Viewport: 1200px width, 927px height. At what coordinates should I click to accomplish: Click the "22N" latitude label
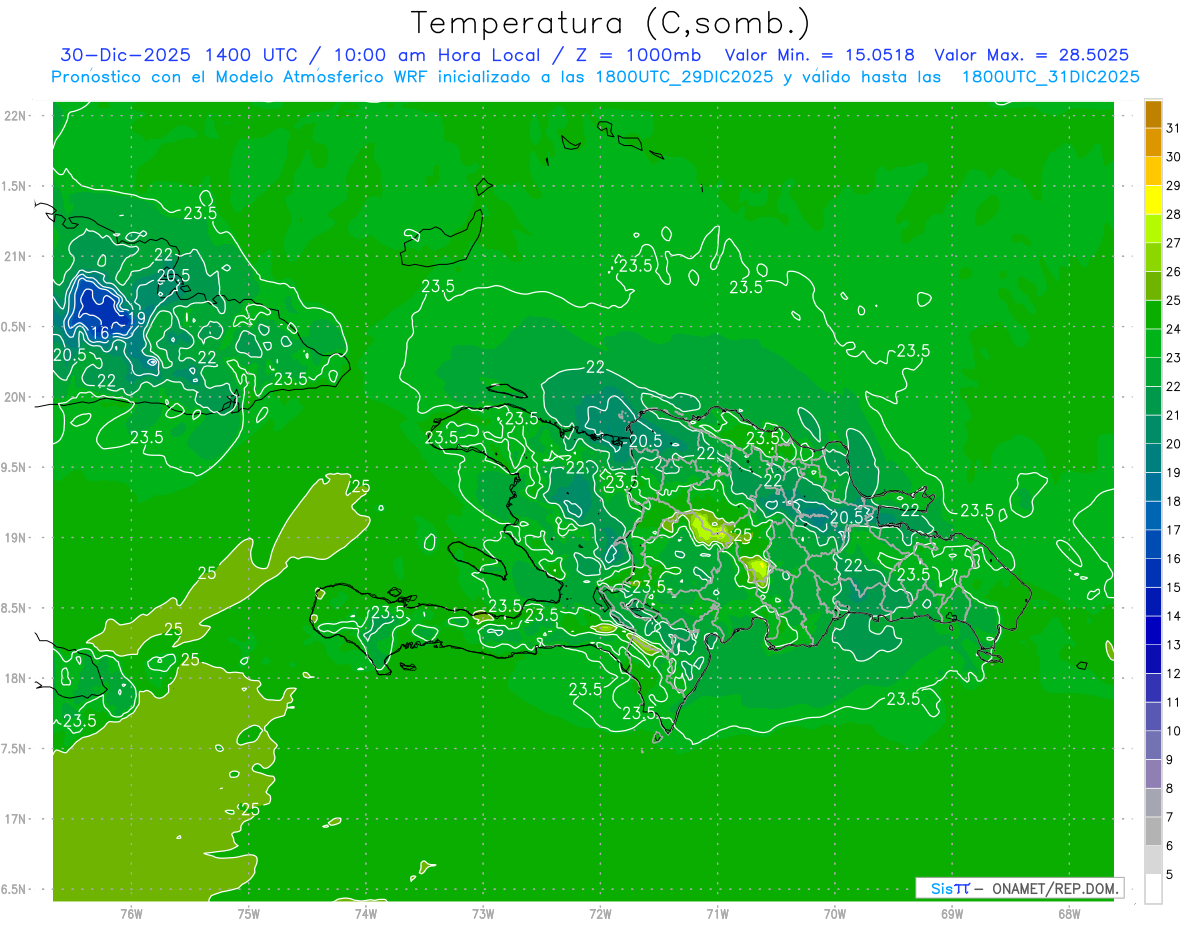point(15,116)
